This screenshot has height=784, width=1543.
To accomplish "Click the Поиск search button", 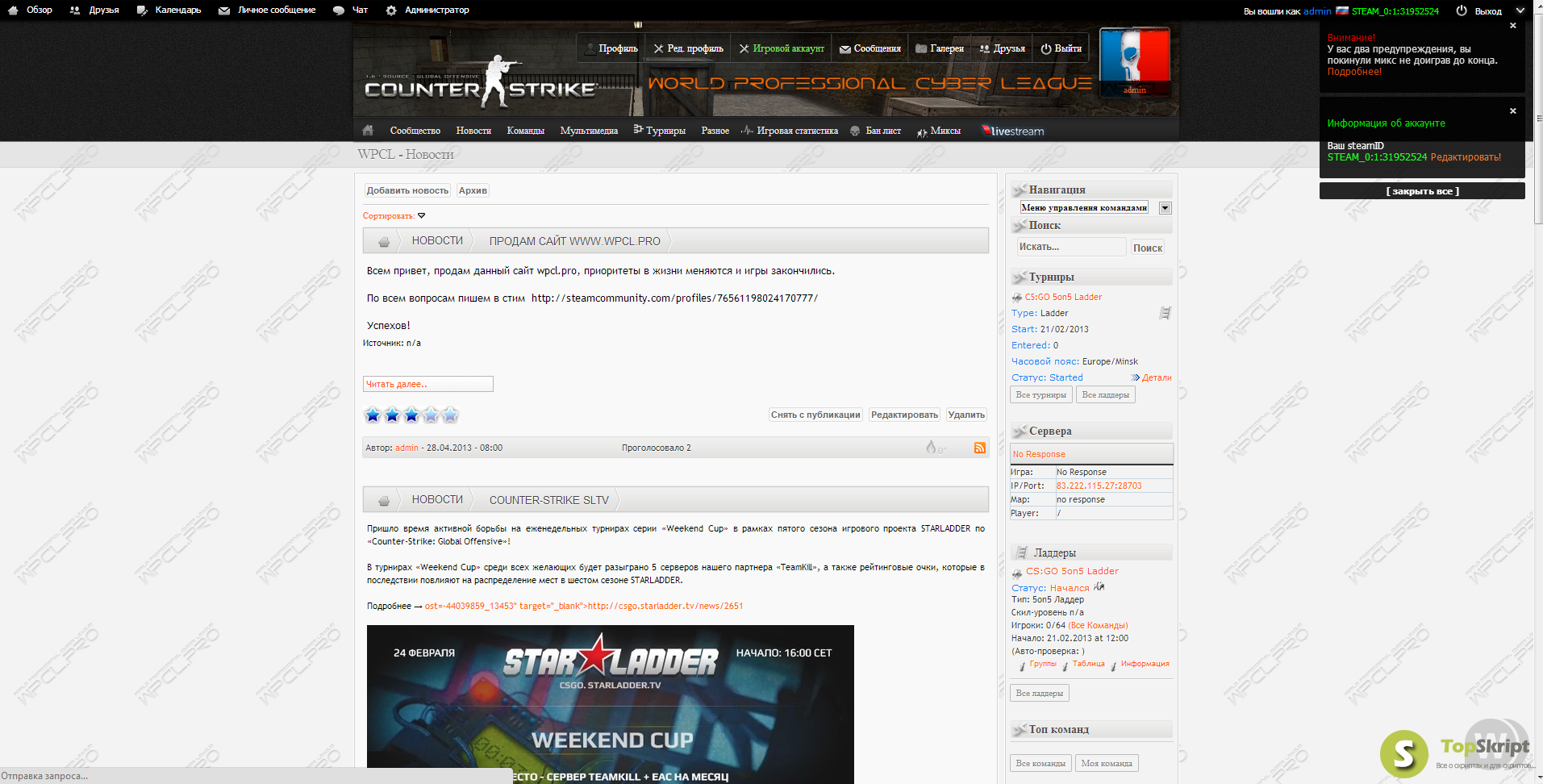I will tap(1148, 248).
